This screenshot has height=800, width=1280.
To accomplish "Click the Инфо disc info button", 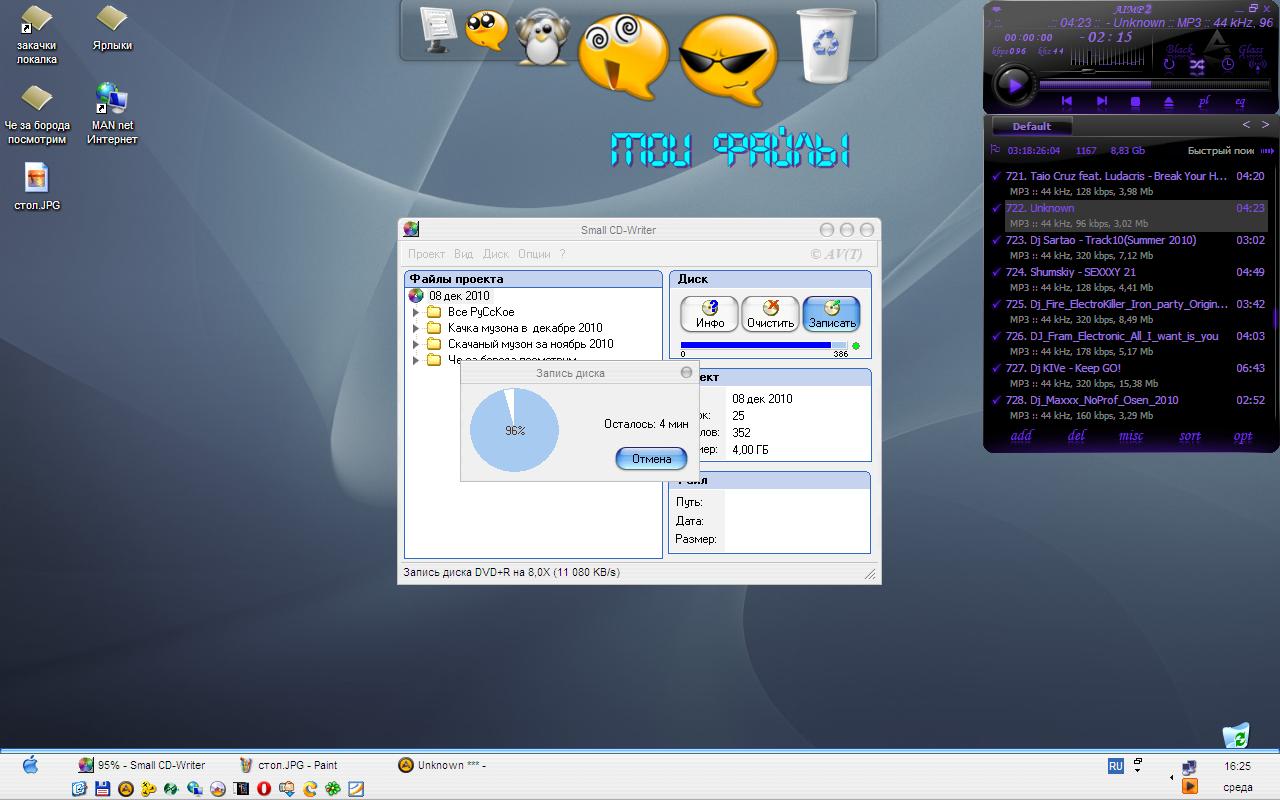I will pos(709,314).
